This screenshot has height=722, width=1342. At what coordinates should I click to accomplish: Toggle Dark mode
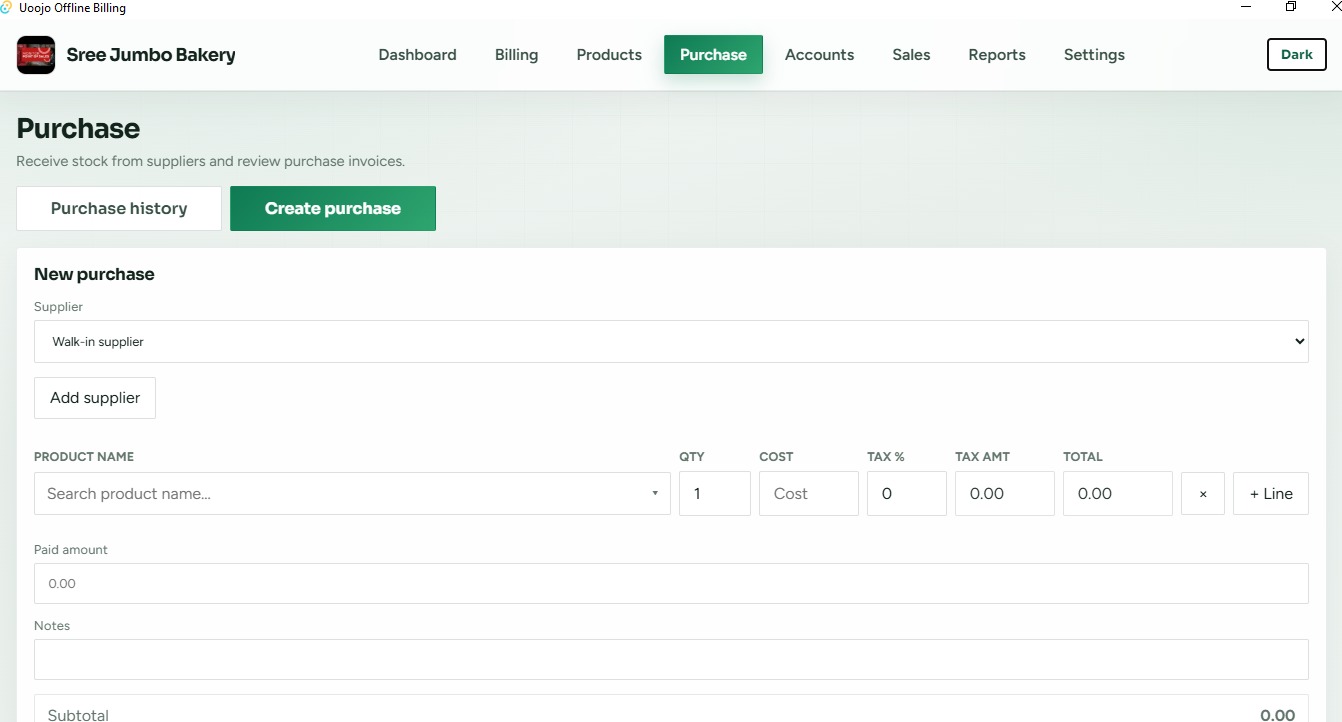(x=1297, y=55)
